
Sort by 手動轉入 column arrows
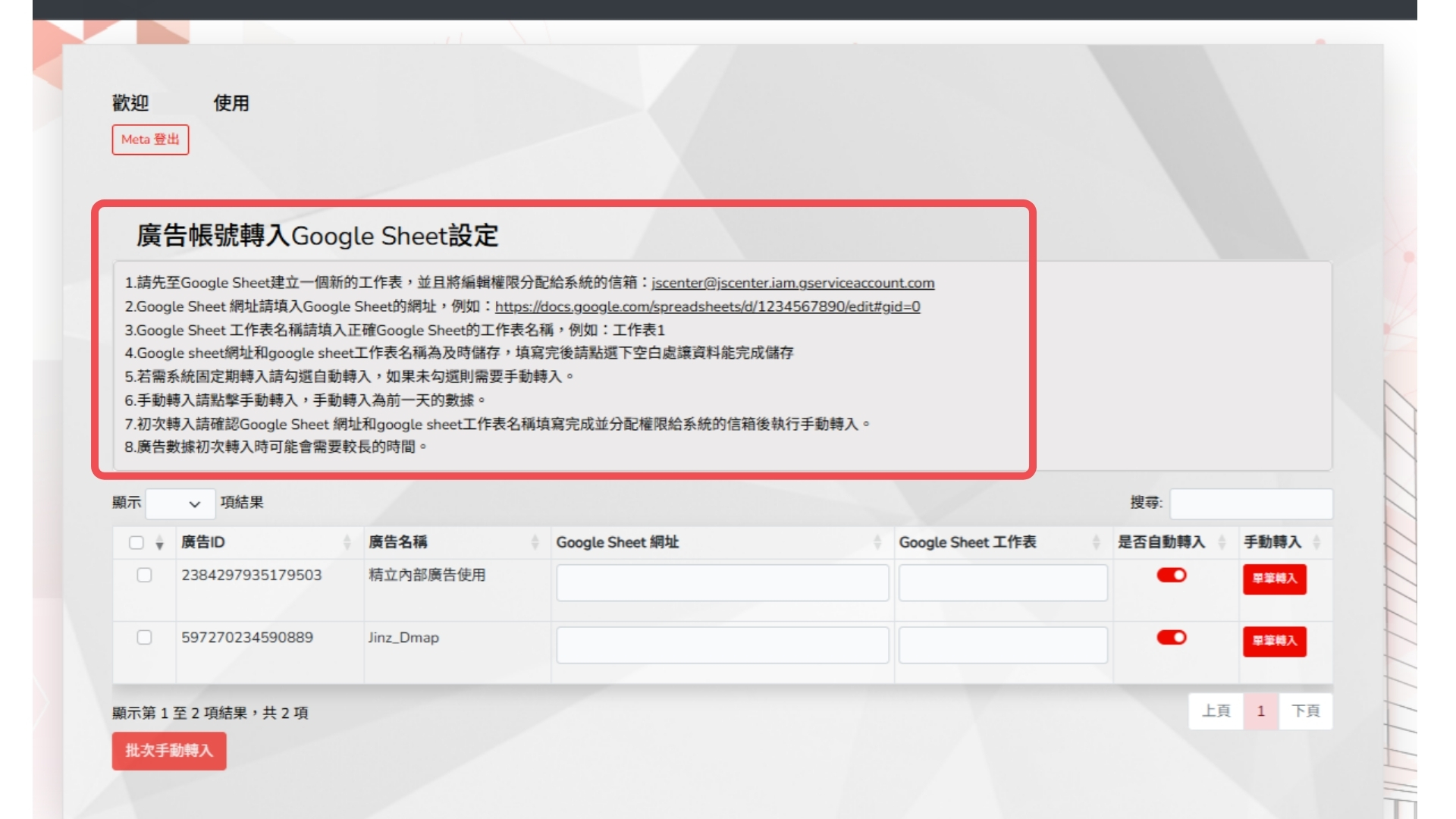[1316, 542]
